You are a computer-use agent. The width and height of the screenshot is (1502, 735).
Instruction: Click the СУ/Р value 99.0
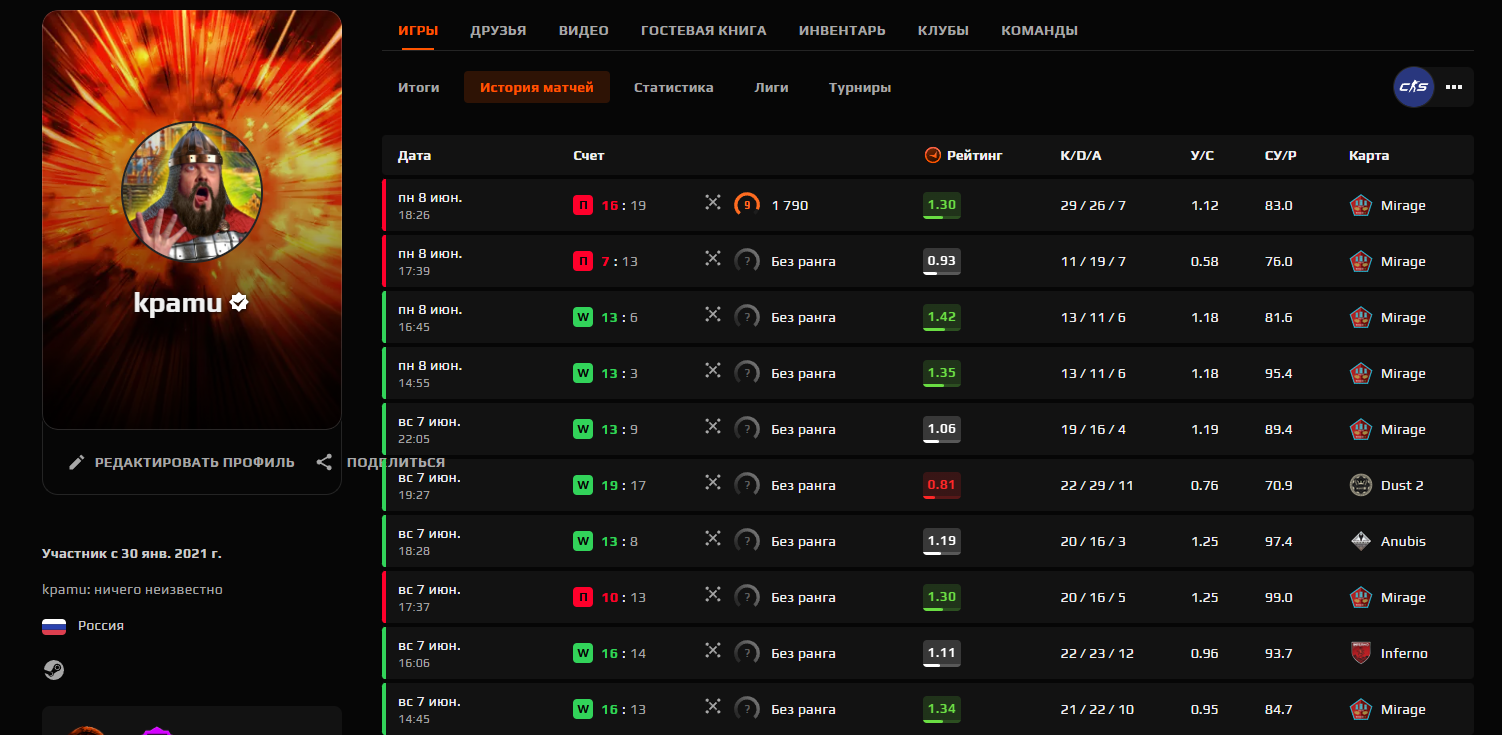tap(1279, 597)
